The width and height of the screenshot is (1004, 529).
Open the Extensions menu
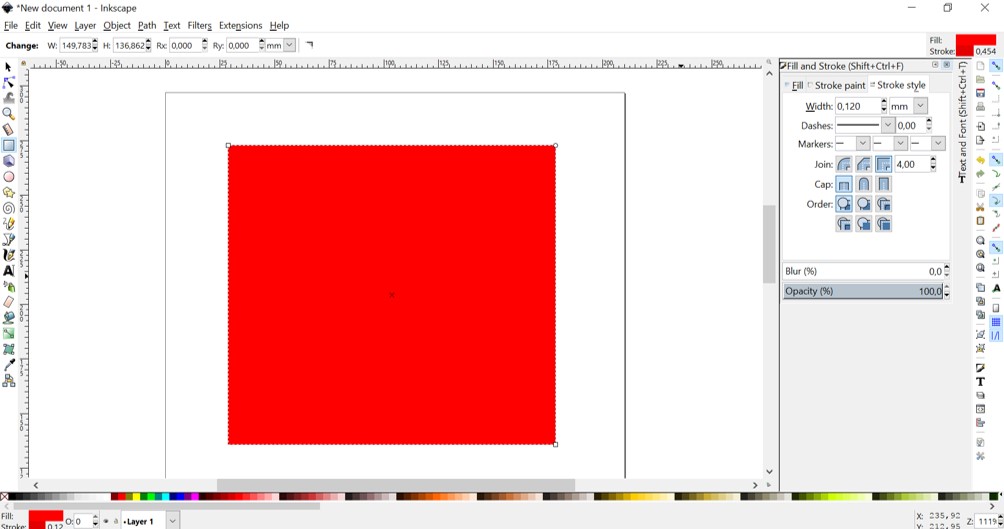[240, 26]
